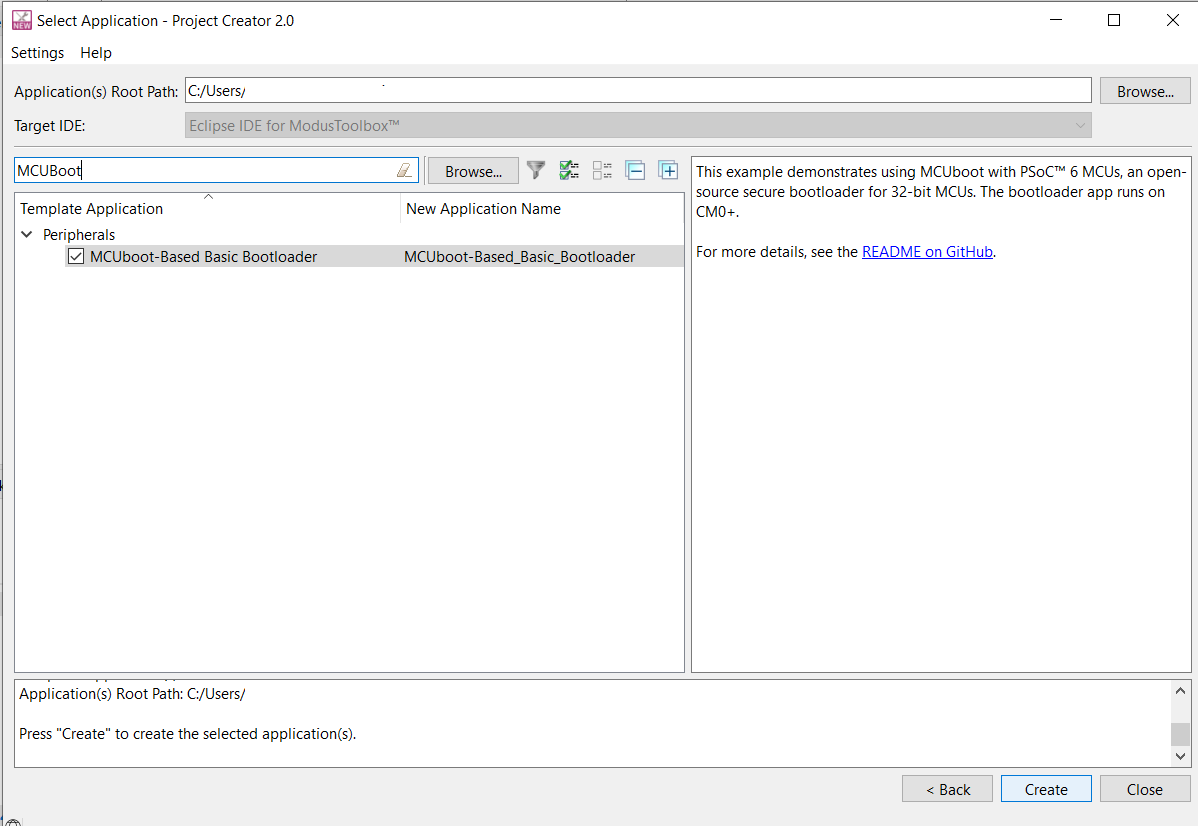This screenshot has height=826, width=1198.
Task: Click the MCUboot-Based_Basic_Bootloader application name cell
Action: [x=520, y=257]
